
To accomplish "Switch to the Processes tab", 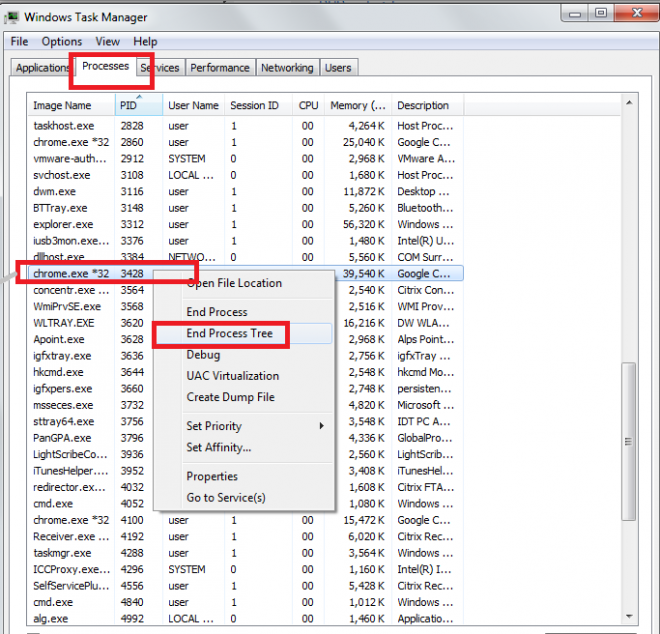I will click(105, 66).
